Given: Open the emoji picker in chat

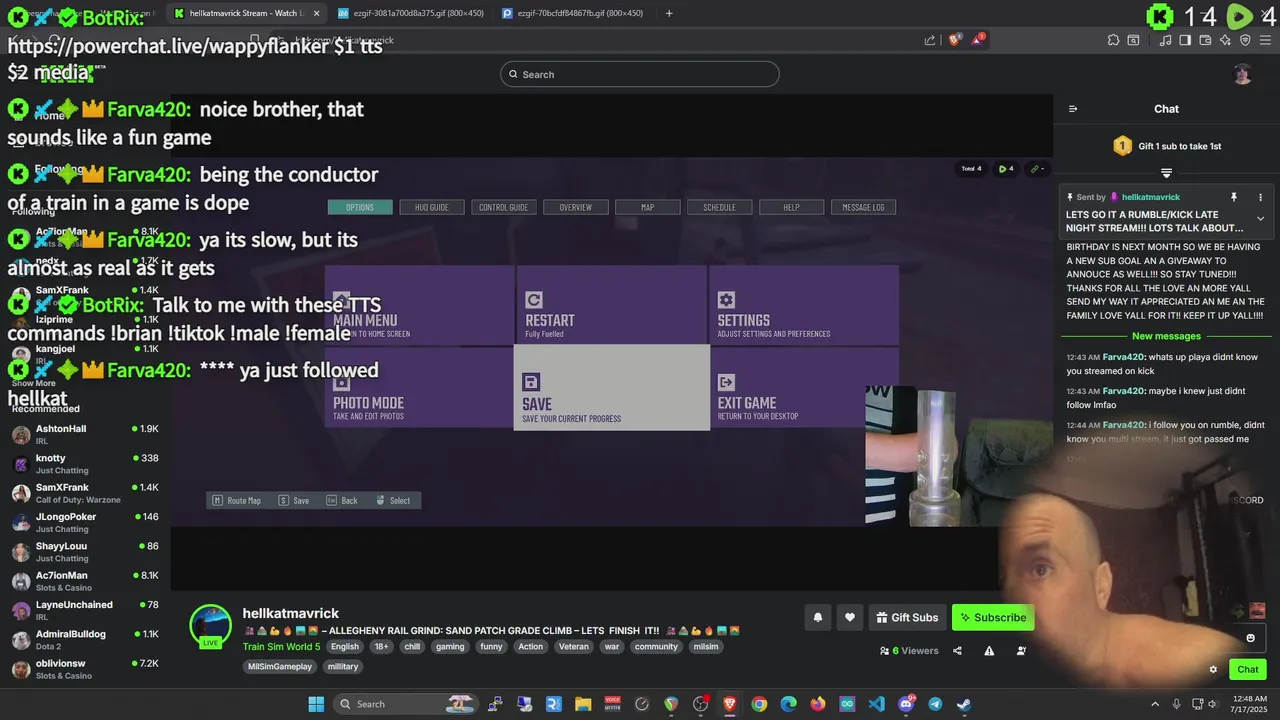Looking at the screenshot, I should [x=1250, y=638].
